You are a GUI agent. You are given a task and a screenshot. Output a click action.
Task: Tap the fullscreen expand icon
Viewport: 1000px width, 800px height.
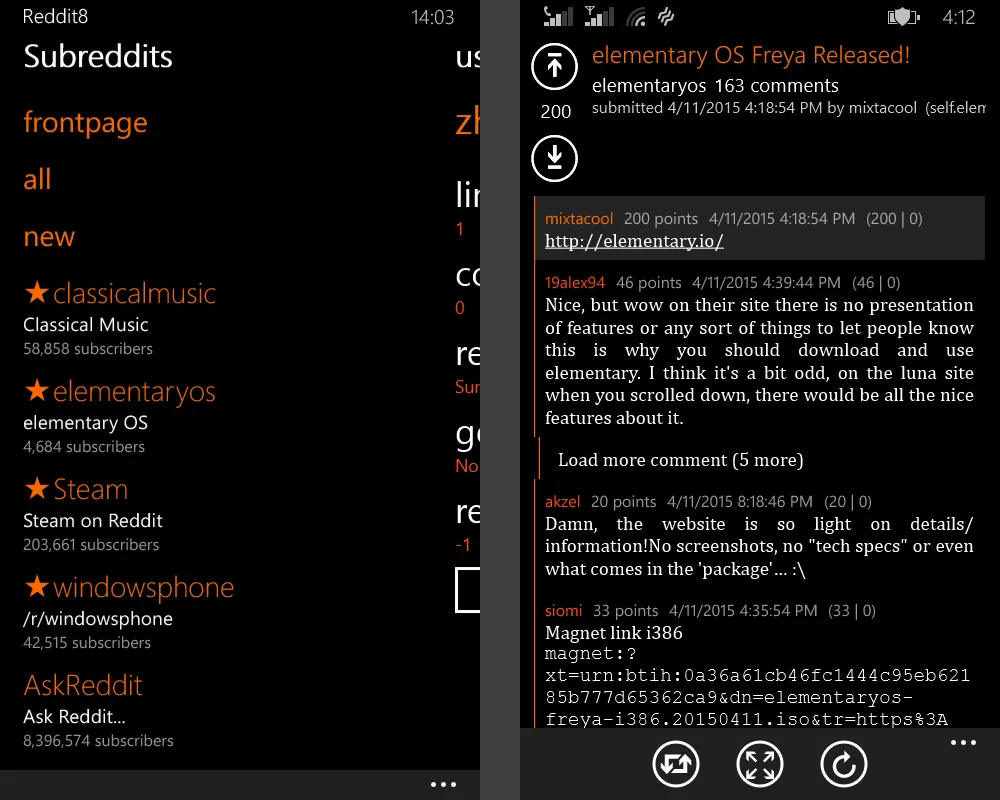[760, 765]
